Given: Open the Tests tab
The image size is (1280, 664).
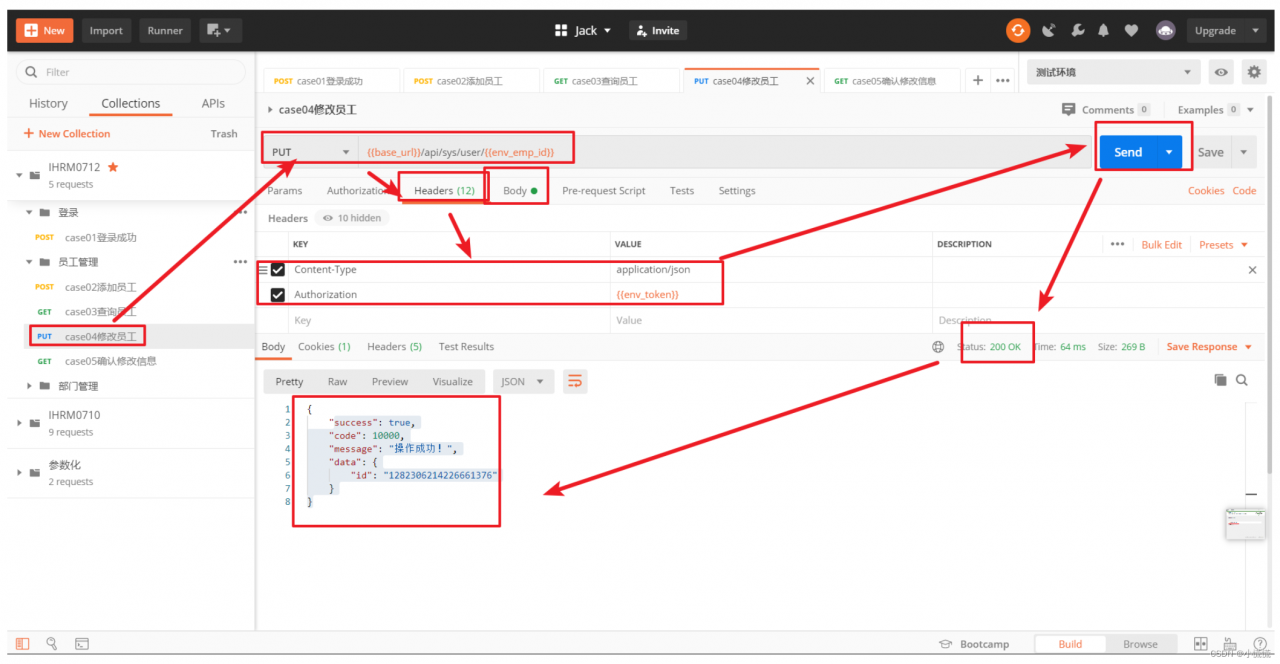Looking at the screenshot, I should (x=682, y=190).
